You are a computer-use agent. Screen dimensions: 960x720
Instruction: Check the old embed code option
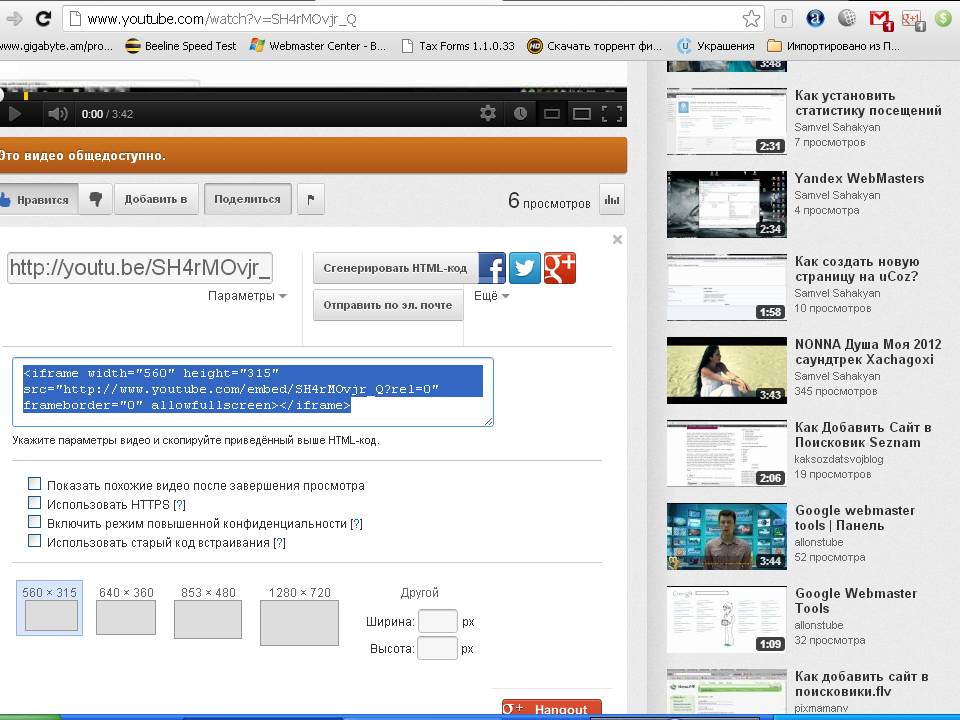(34, 541)
